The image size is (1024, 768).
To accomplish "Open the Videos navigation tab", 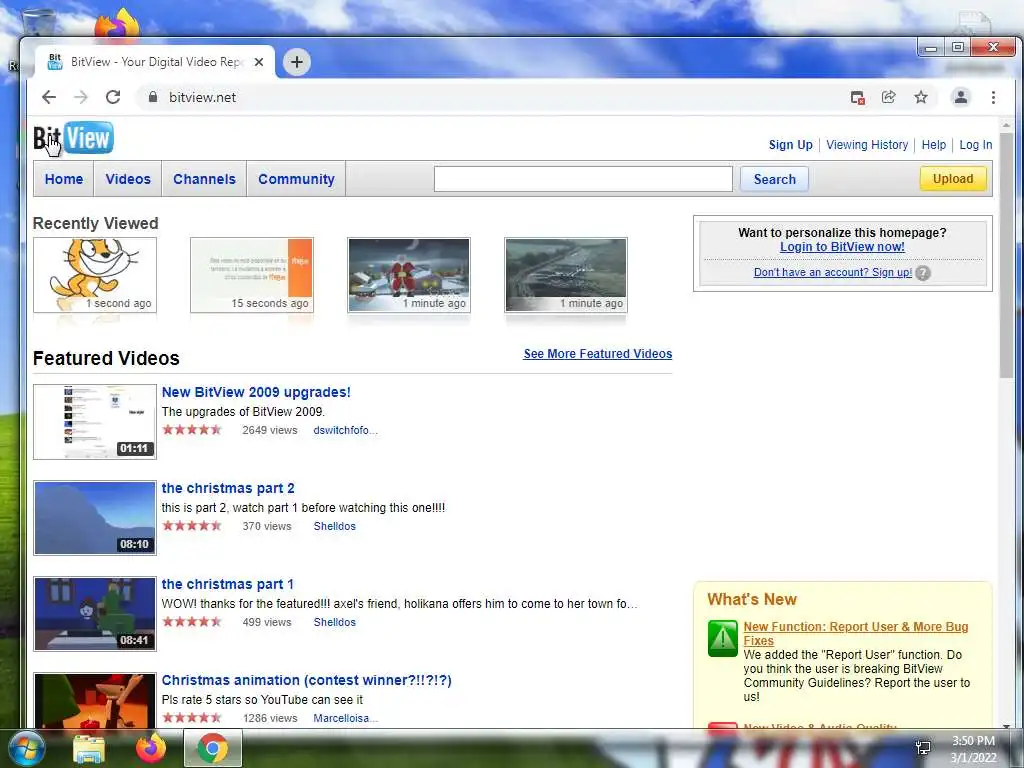I will point(128,179).
